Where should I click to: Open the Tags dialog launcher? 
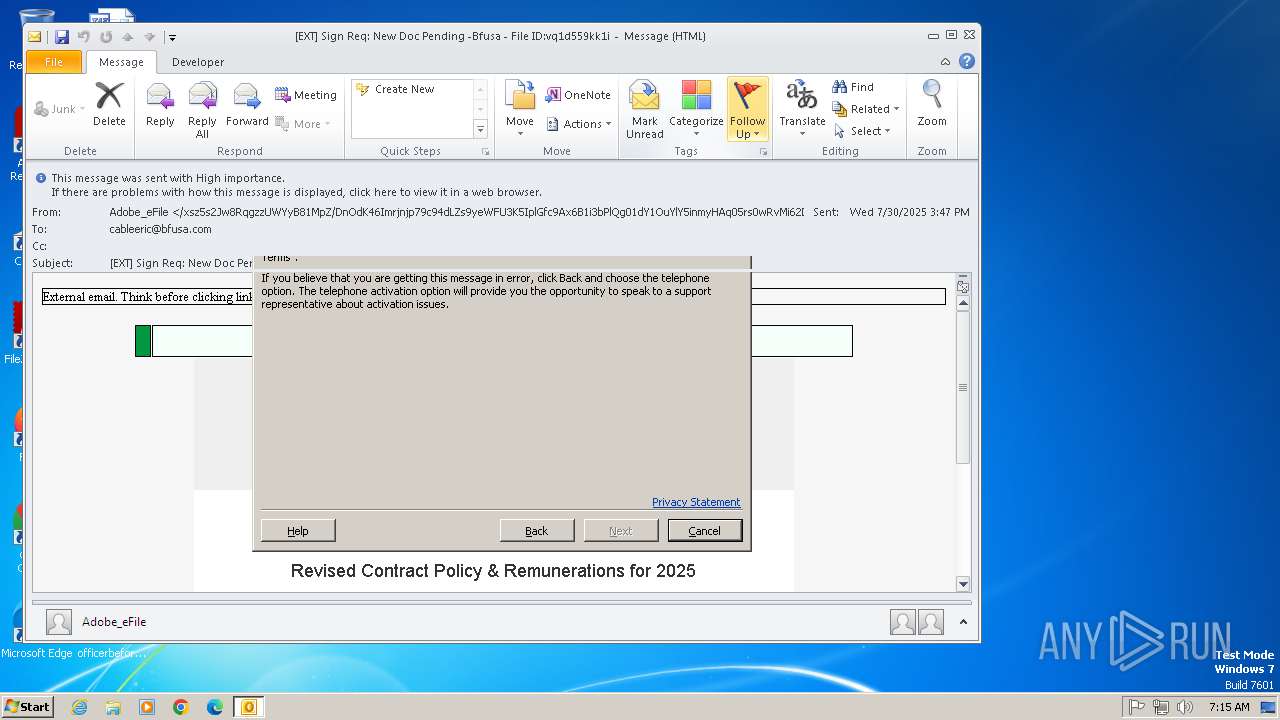click(x=763, y=152)
